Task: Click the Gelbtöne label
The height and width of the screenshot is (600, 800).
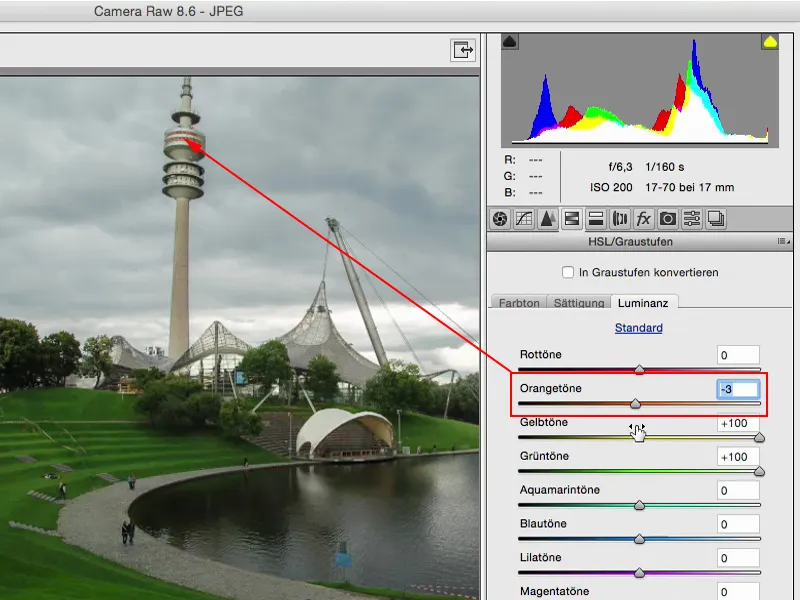Action: coord(544,422)
